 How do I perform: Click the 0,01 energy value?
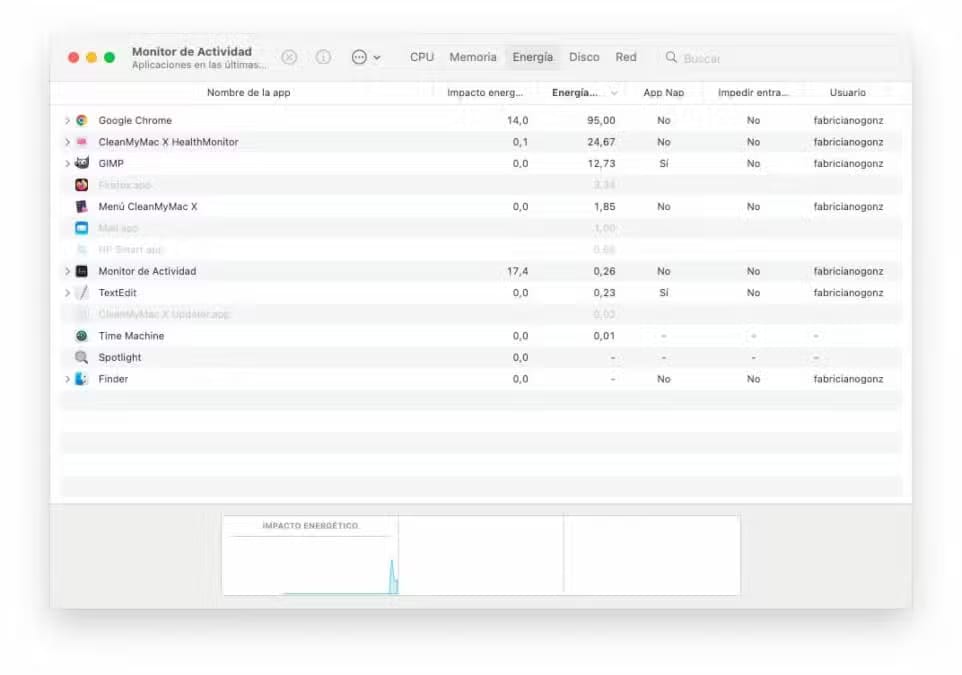click(x=604, y=336)
